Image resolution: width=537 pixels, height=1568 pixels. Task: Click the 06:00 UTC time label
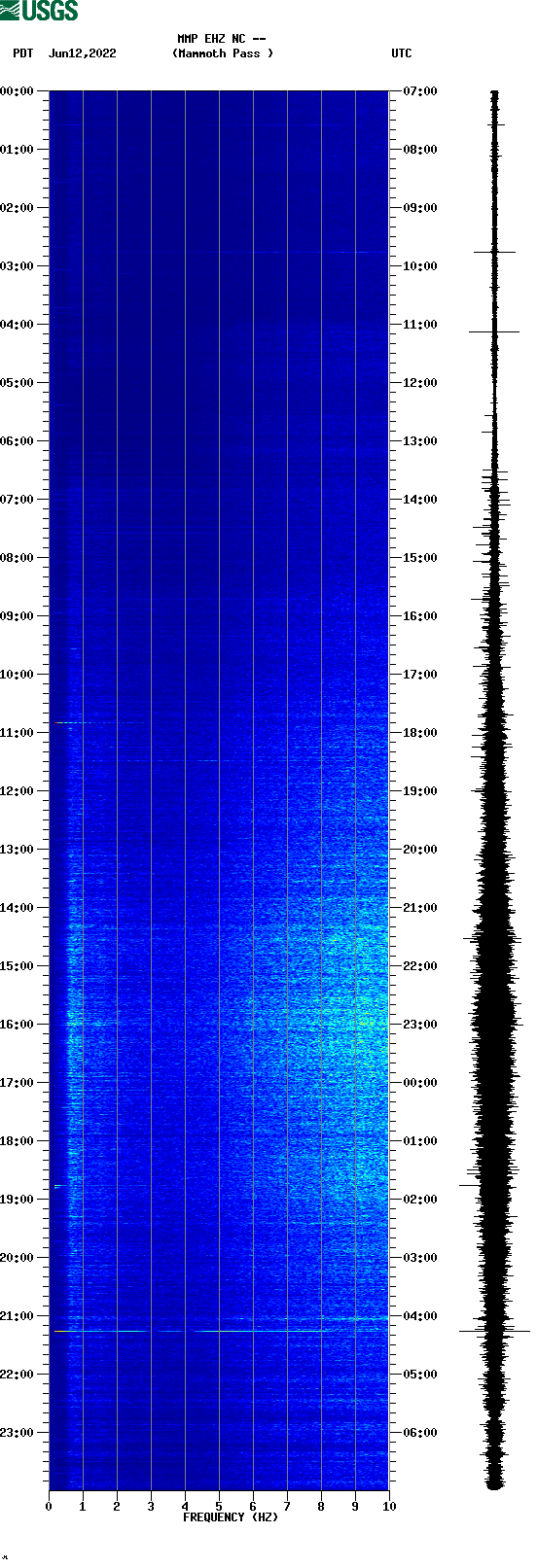(420, 1433)
